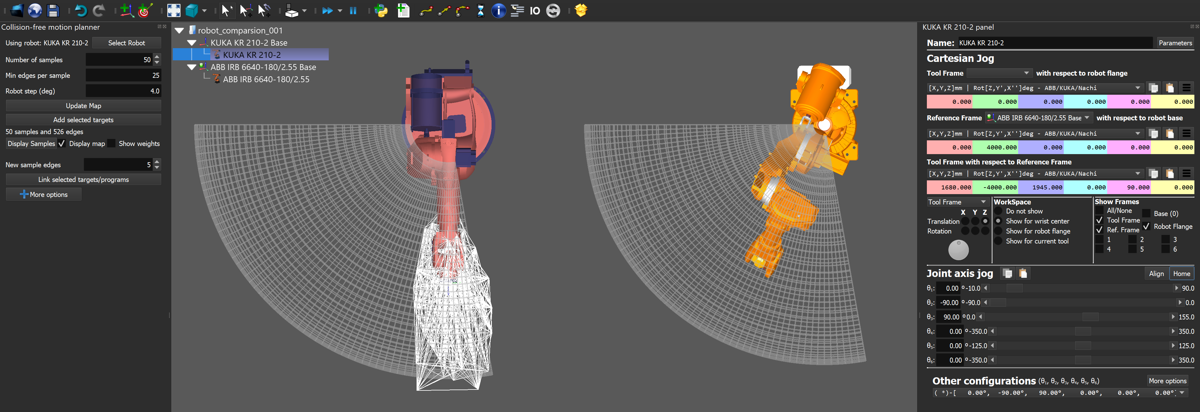Click the Update Map button
Image resolution: width=1200 pixels, height=412 pixels.
[83, 105]
